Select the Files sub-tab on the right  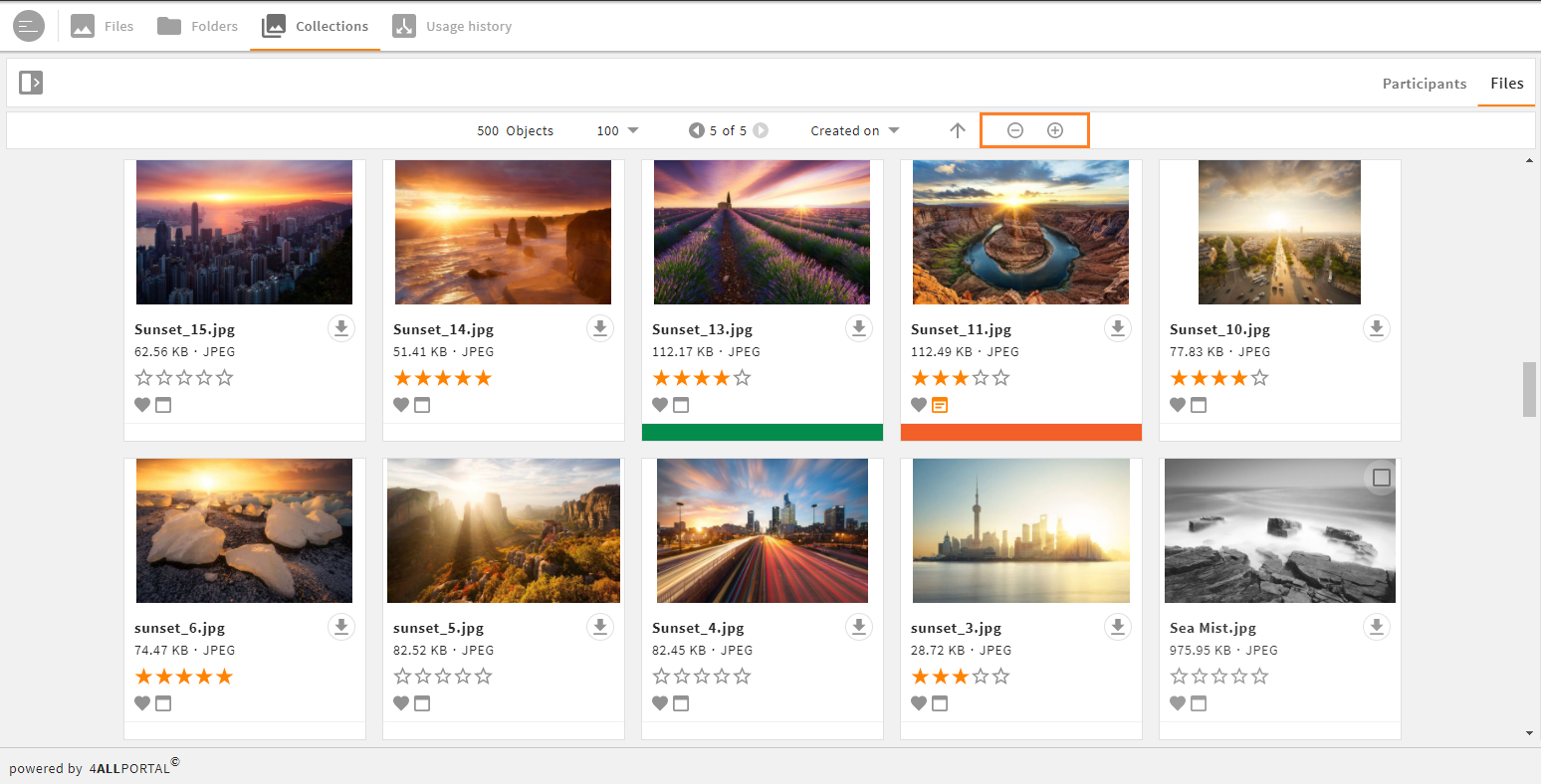1507,84
